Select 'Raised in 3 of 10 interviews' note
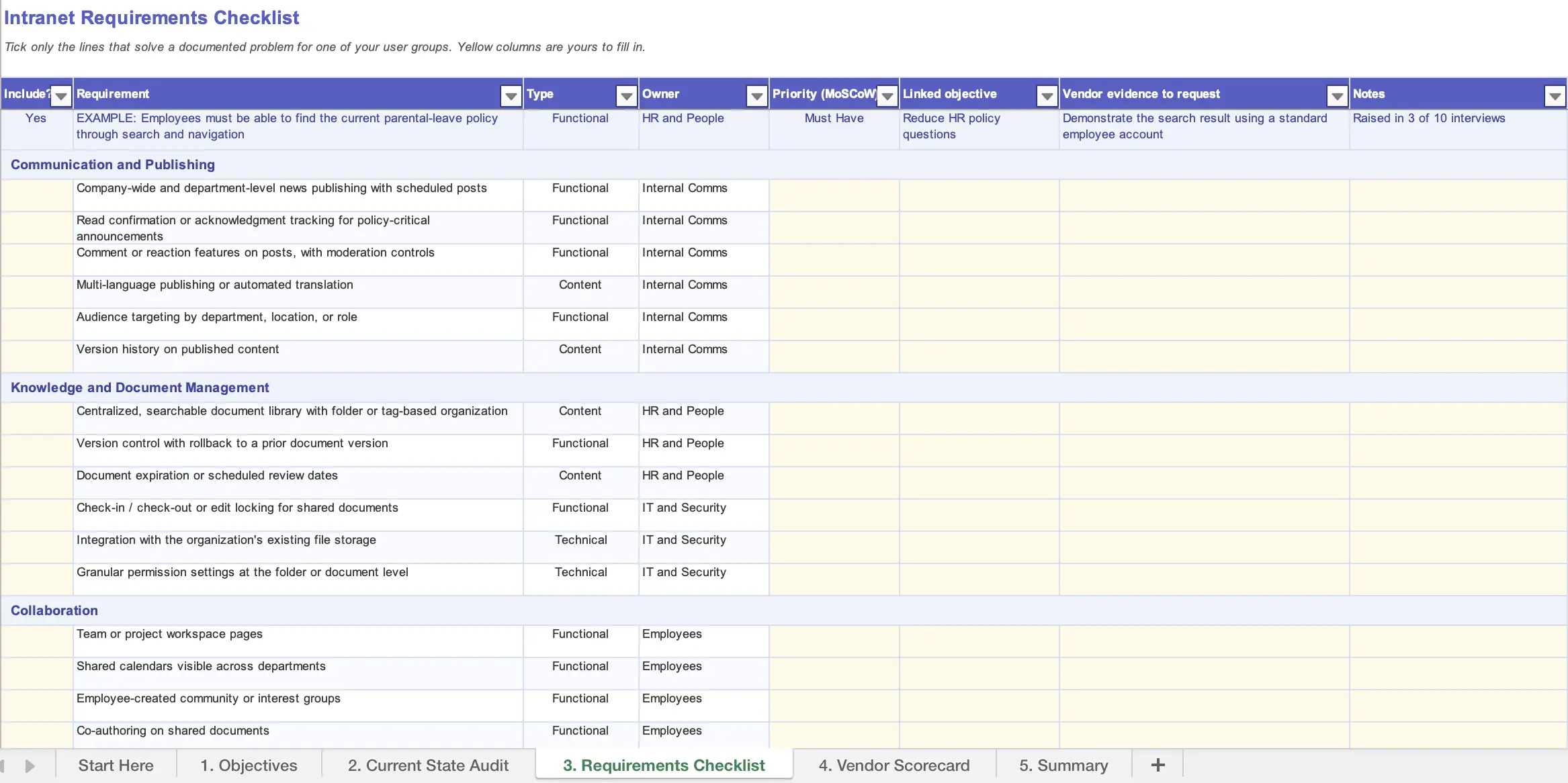 point(1458,130)
